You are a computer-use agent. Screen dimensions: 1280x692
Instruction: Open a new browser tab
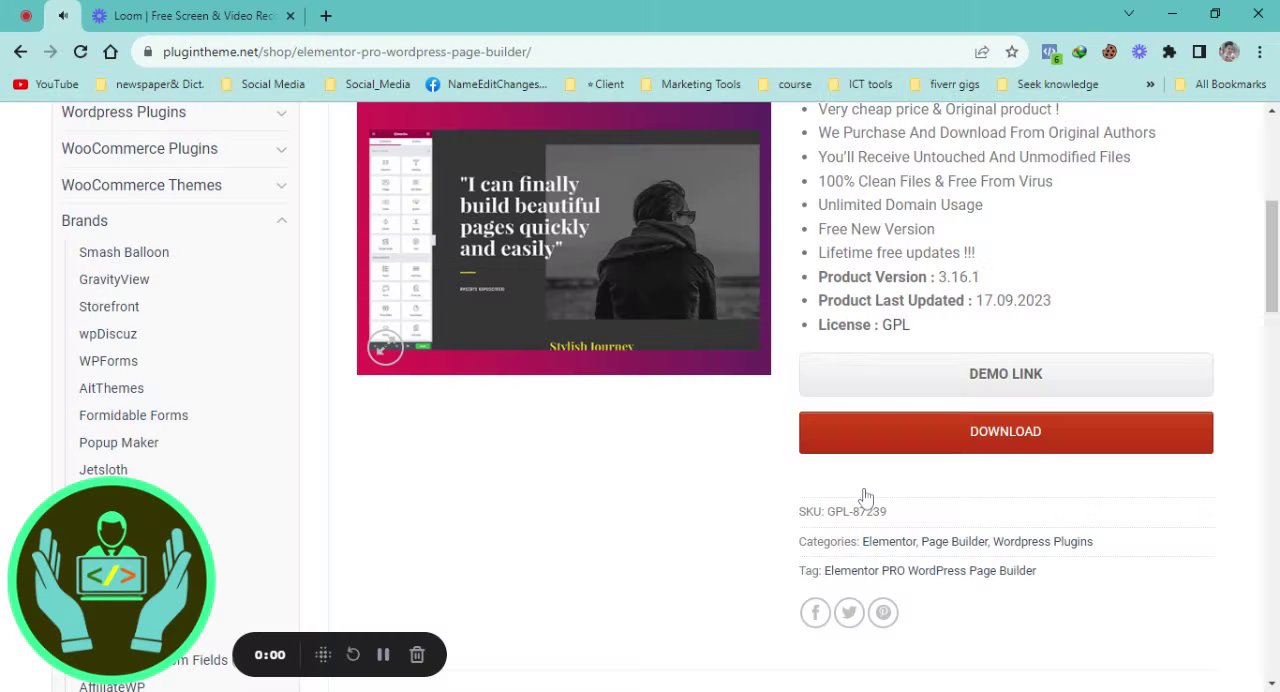pyautogui.click(x=326, y=16)
